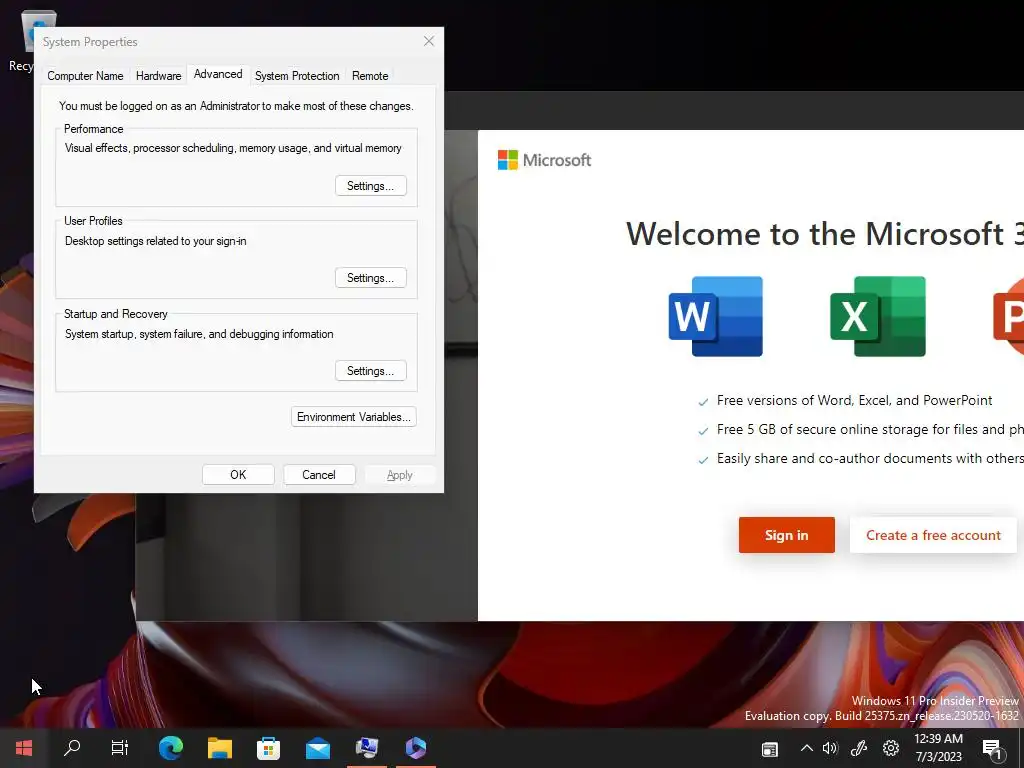Click the Excel icon in Microsoft 365
The height and width of the screenshot is (768, 1024).
[878, 317]
